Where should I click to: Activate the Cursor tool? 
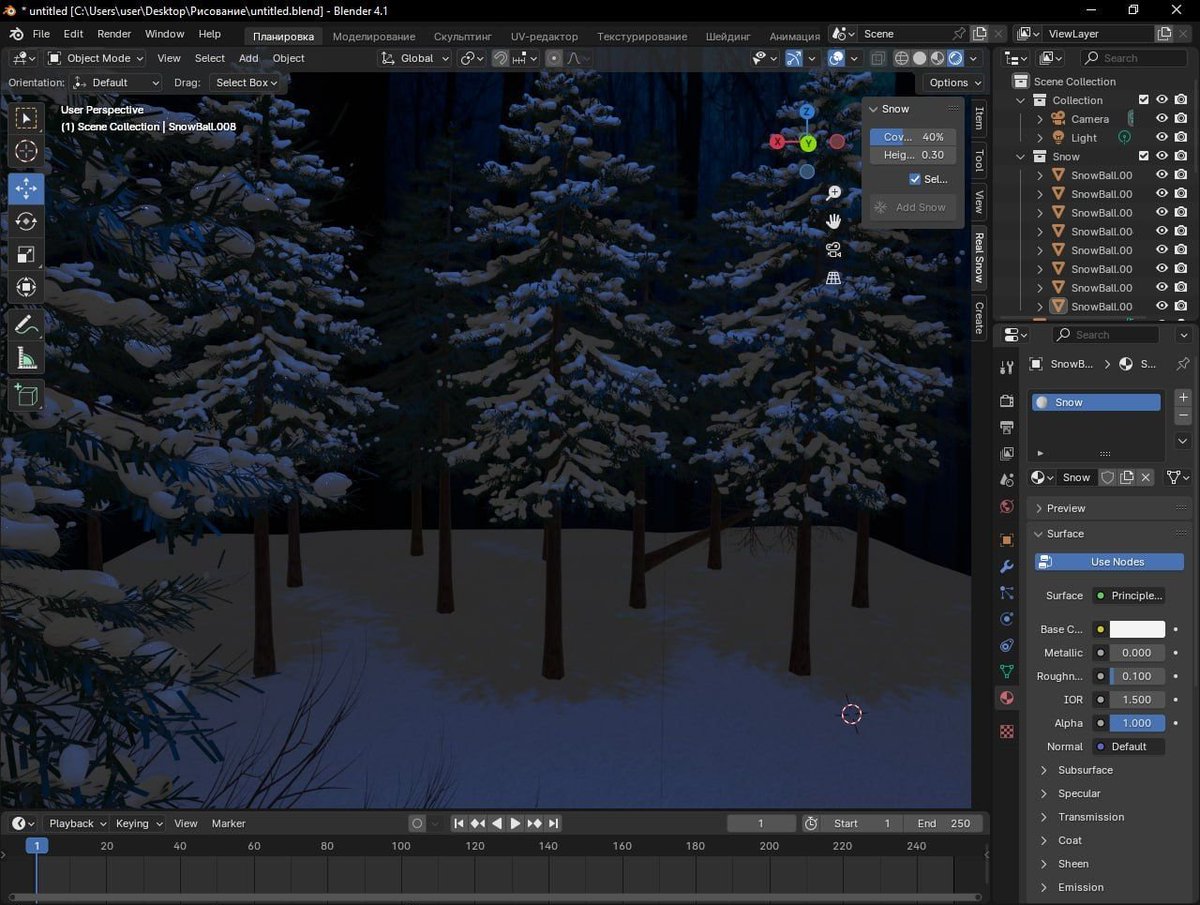pos(26,152)
